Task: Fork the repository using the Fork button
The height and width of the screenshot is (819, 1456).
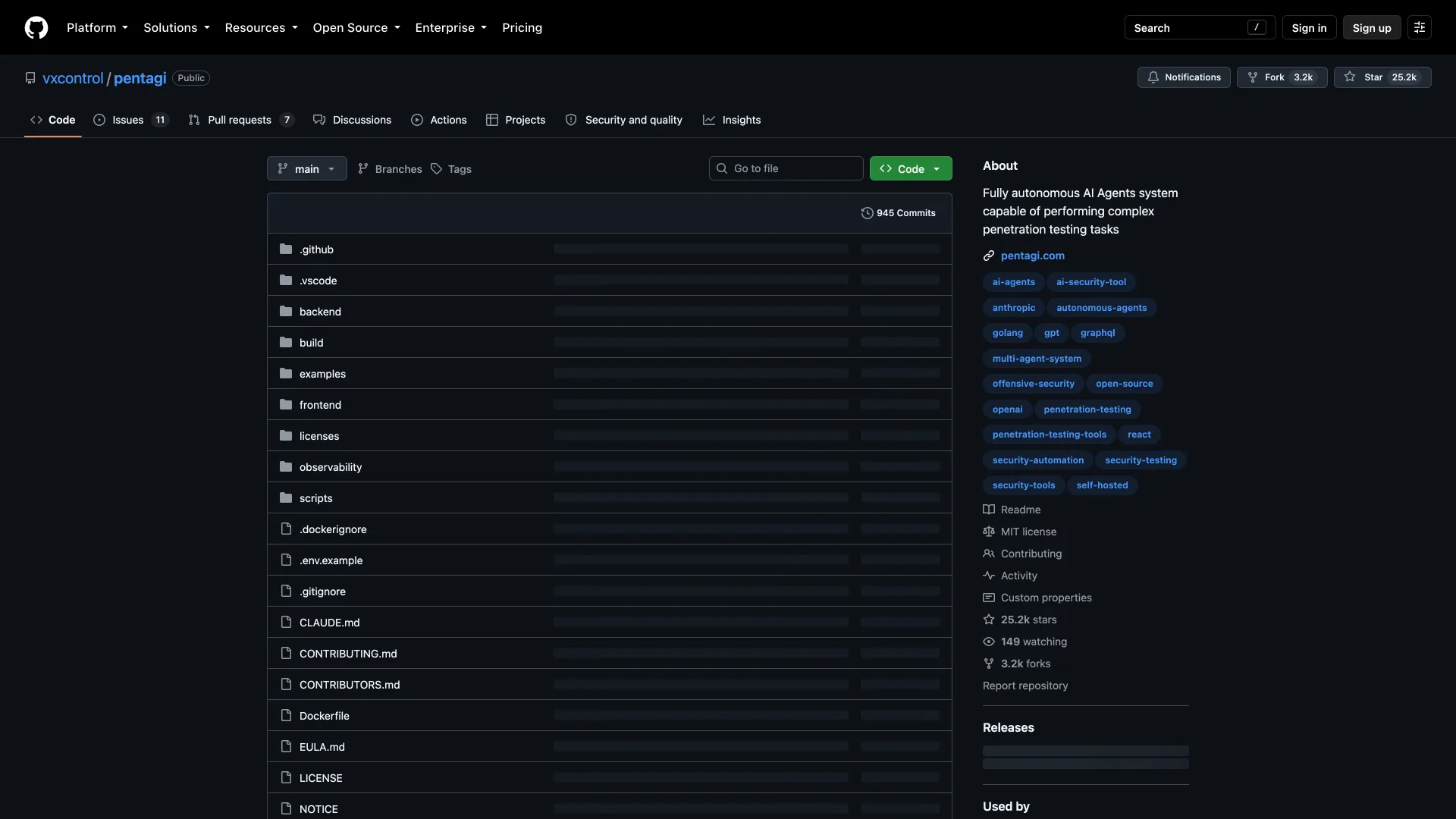Action: click(1282, 77)
